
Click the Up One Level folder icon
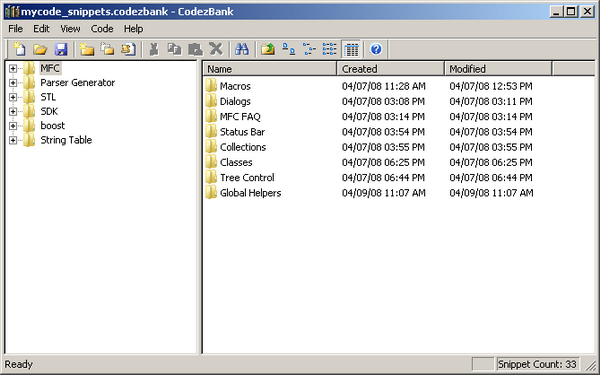(268, 49)
